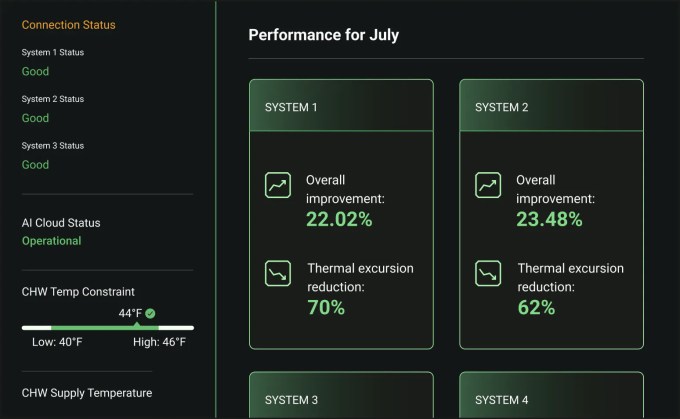Click System 2 thermal excursion trend-down icon

click(488, 273)
